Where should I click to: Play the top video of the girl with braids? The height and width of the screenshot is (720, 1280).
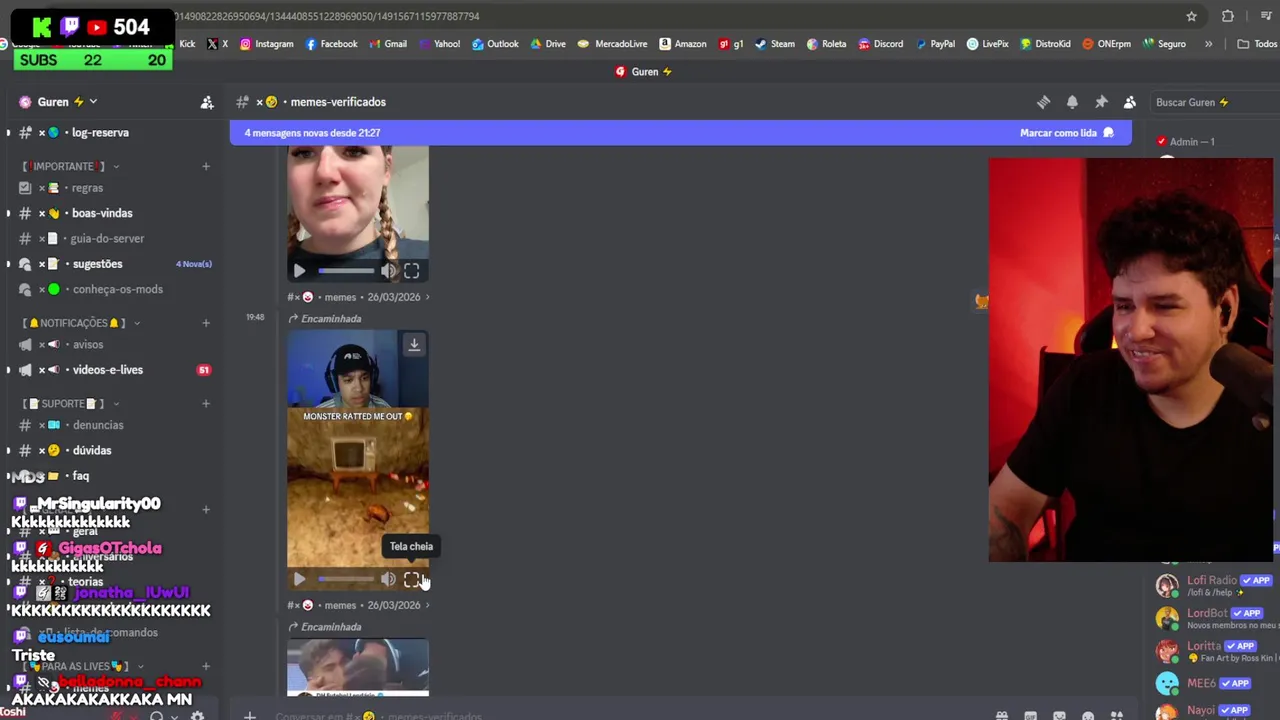coord(299,271)
